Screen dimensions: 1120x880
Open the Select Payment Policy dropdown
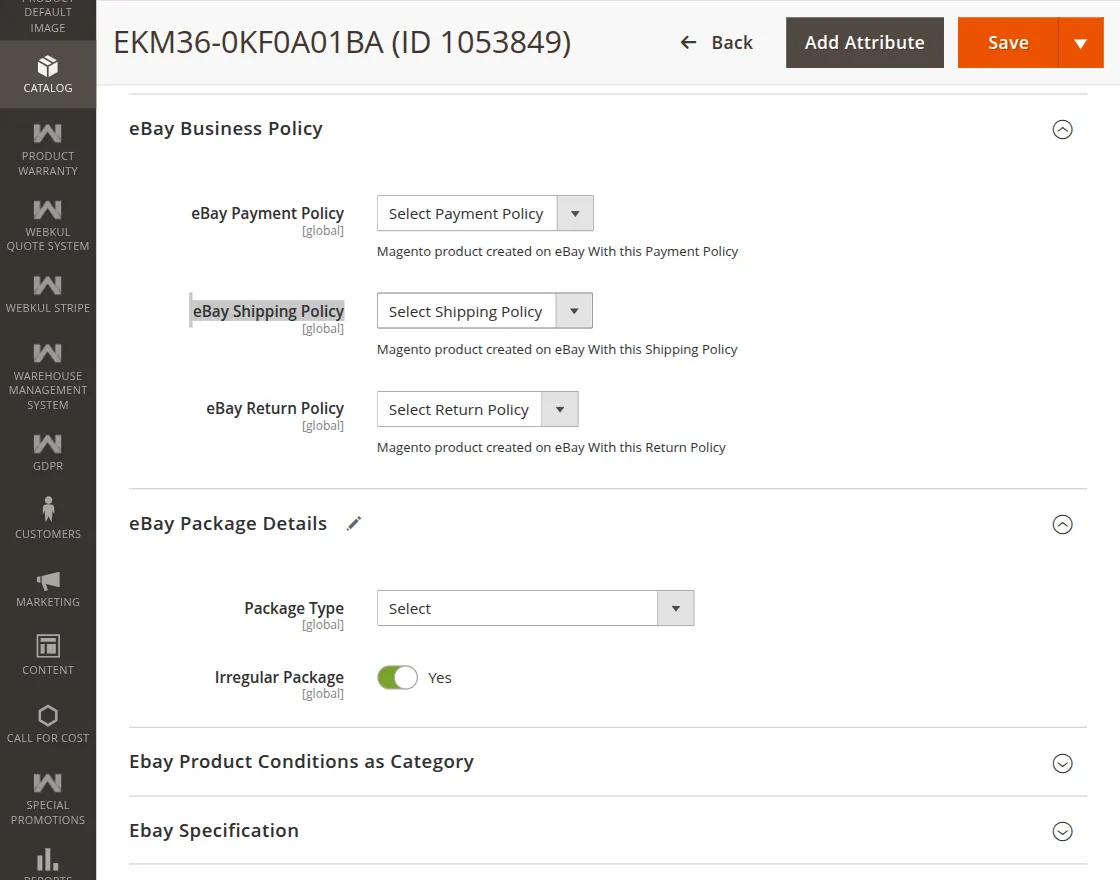pos(485,214)
